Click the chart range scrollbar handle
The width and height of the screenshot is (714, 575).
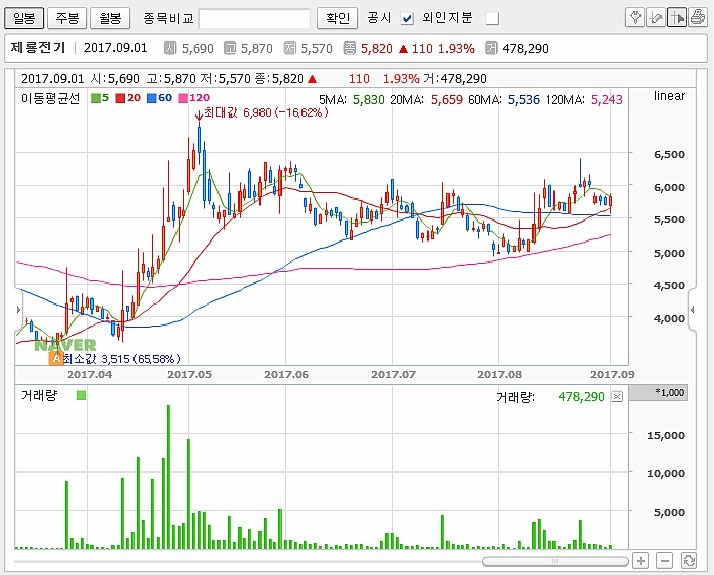click(555, 561)
